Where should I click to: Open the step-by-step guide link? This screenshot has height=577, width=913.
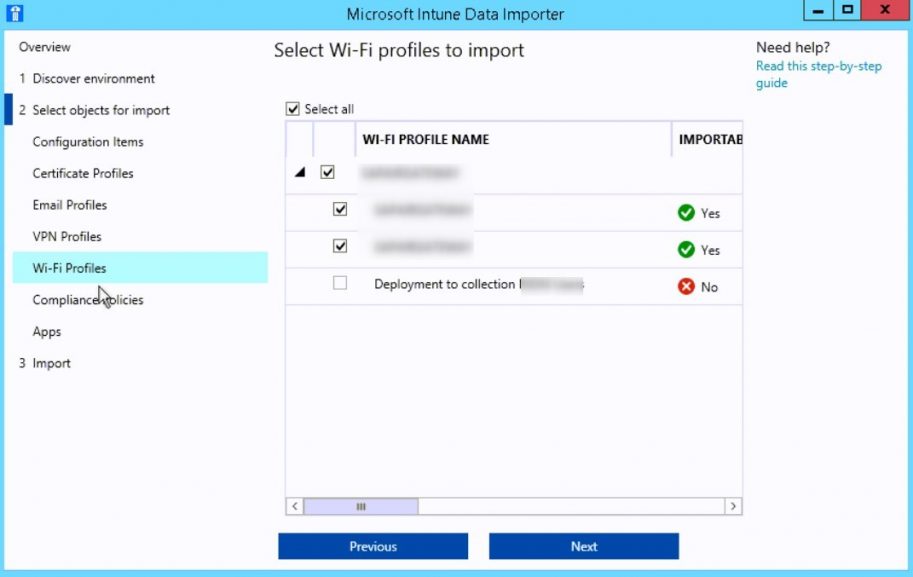coord(816,66)
